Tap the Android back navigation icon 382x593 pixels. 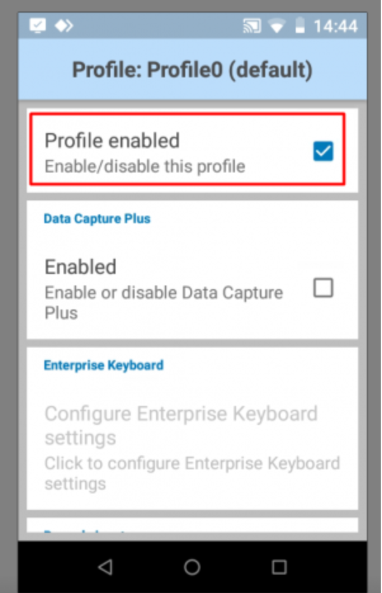point(105,567)
